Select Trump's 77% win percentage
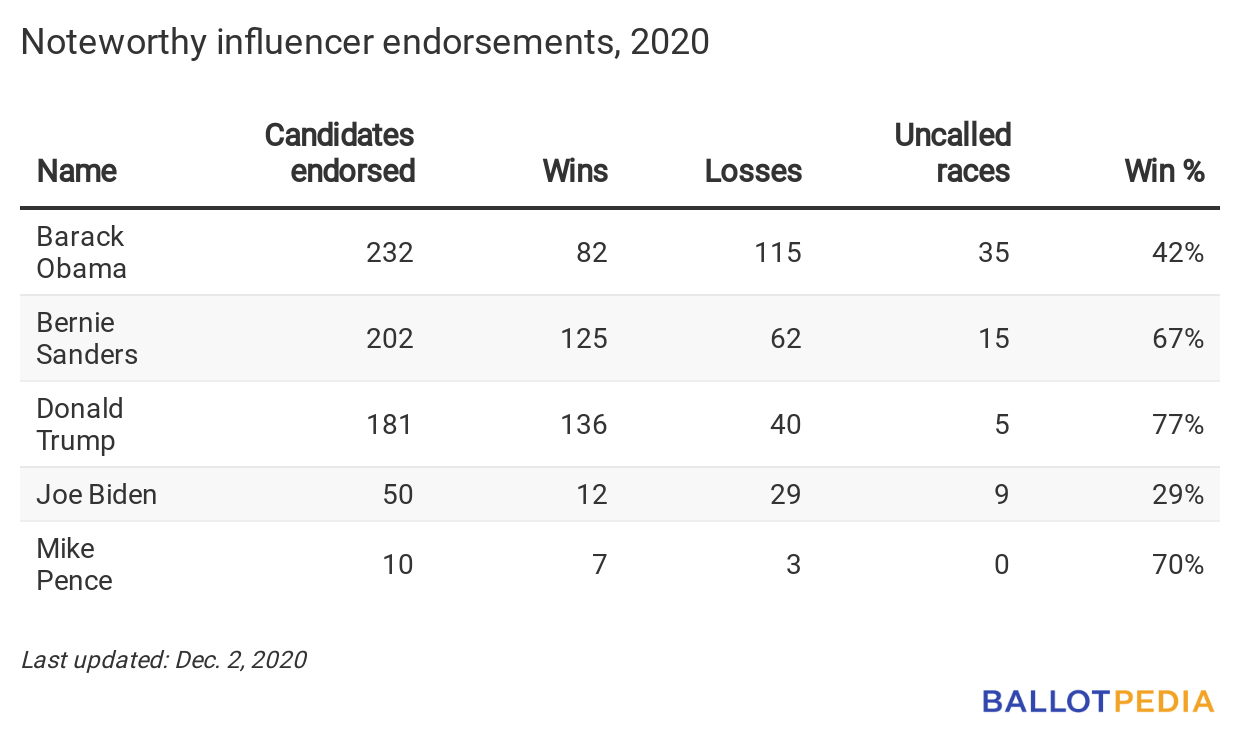This screenshot has height=746, width=1240. (x=1181, y=424)
